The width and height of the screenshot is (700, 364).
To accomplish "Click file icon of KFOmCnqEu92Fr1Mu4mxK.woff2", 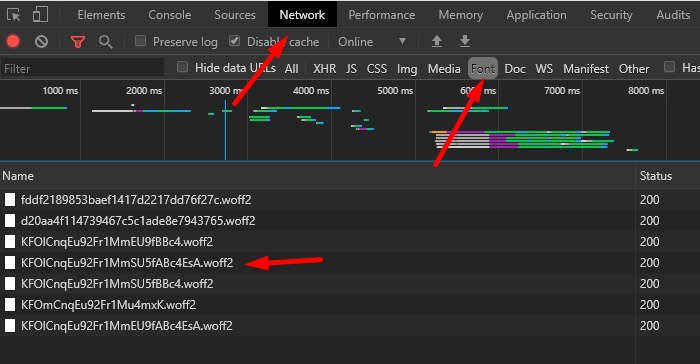I will [x=10, y=305].
